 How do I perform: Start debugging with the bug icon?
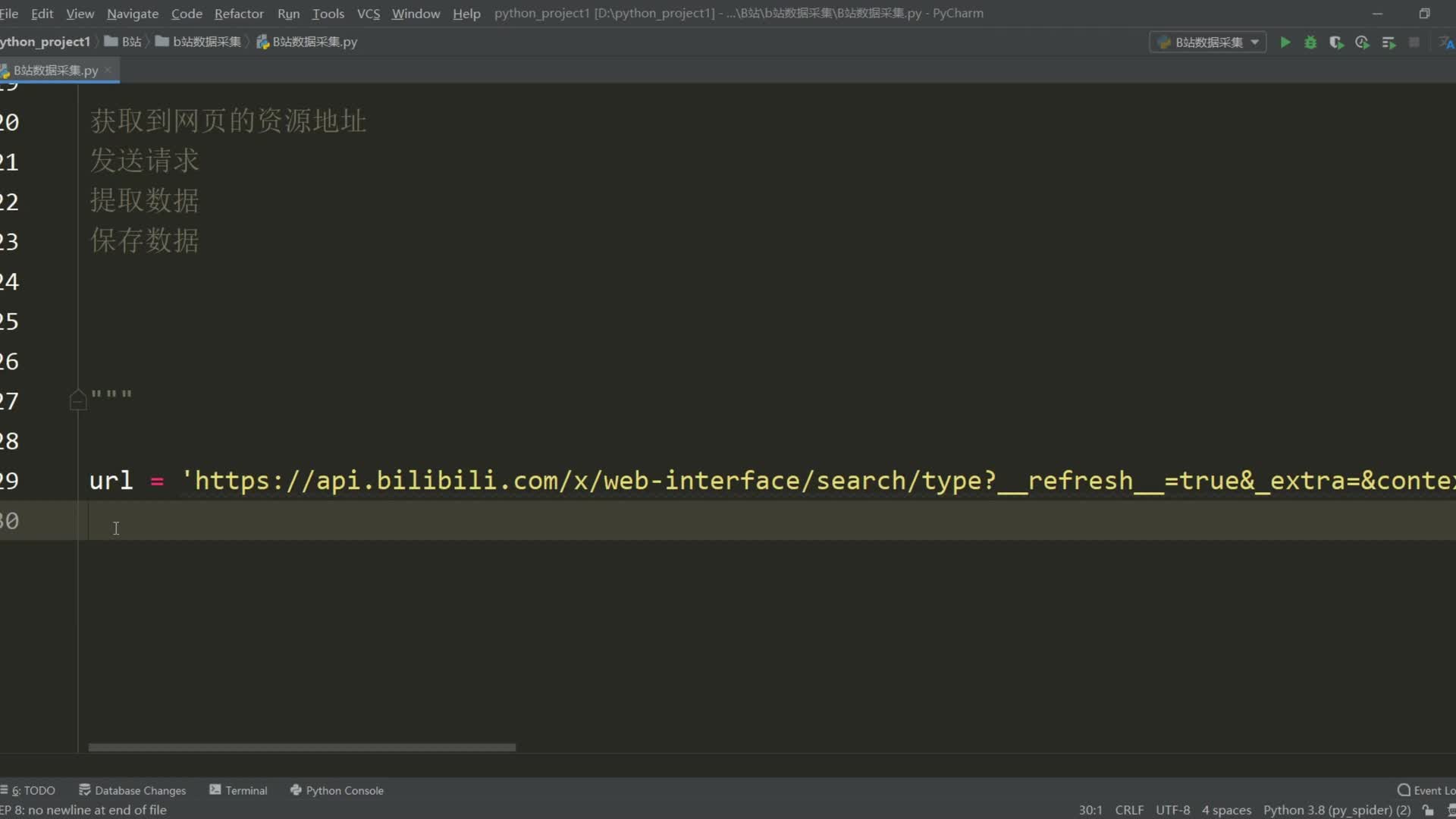pyautogui.click(x=1310, y=42)
